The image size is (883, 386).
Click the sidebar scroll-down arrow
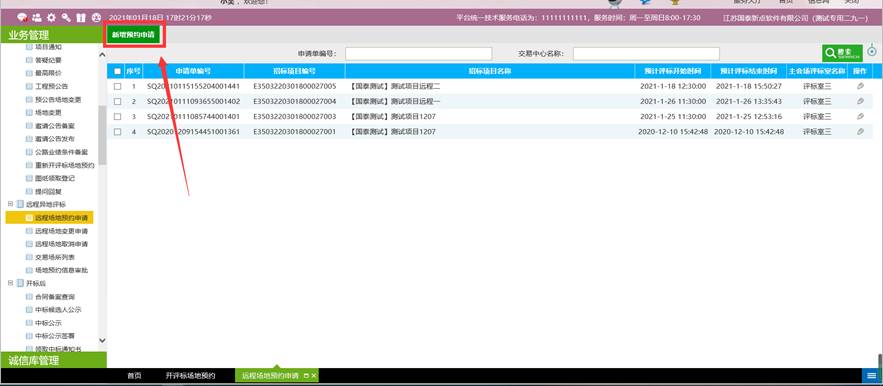click(102, 340)
